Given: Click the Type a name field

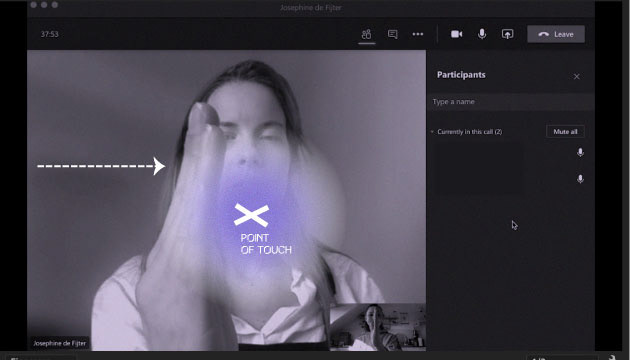Looking at the screenshot, I should pos(510,102).
